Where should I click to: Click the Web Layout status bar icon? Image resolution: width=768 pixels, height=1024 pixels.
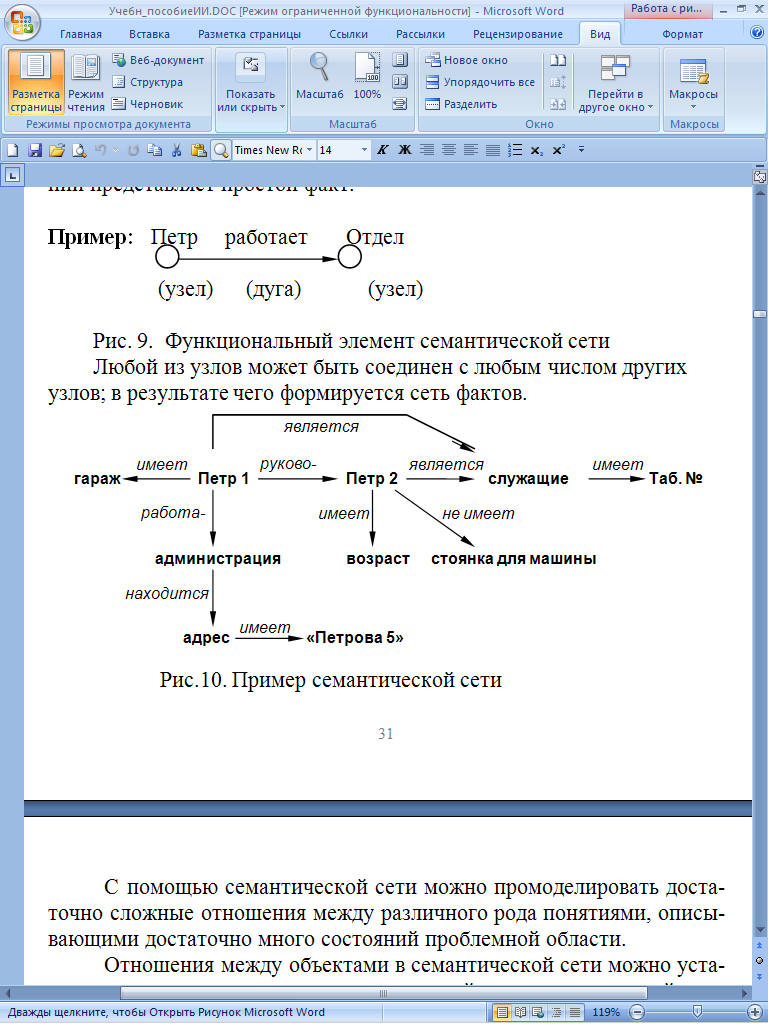click(x=538, y=1013)
